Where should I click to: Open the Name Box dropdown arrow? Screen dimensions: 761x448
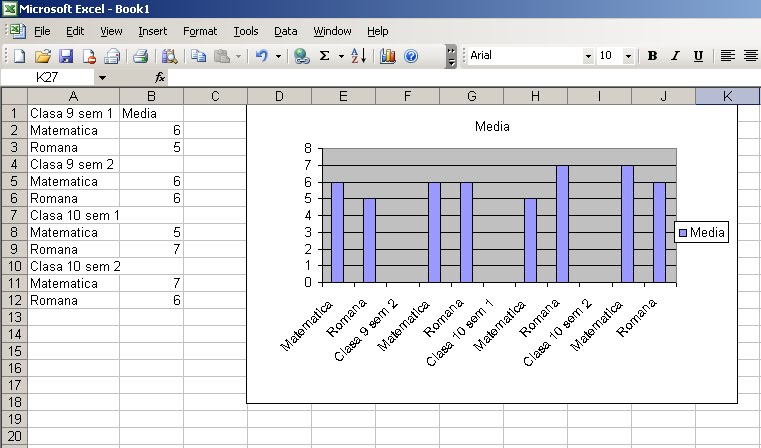tap(102, 78)
